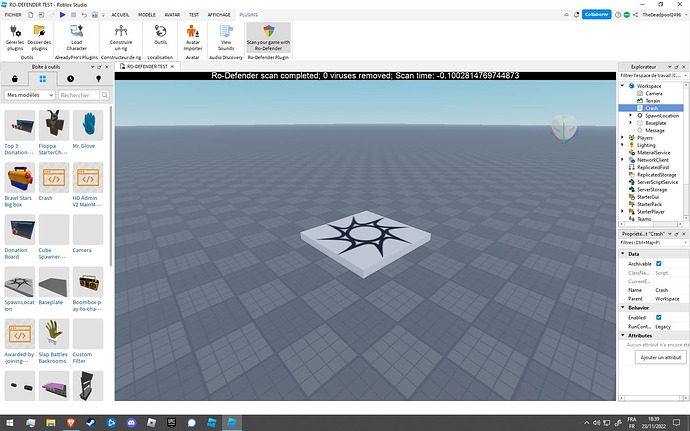
Task: Close the RO-DEFENDER TEST document tab
Action: pos(172,66)
